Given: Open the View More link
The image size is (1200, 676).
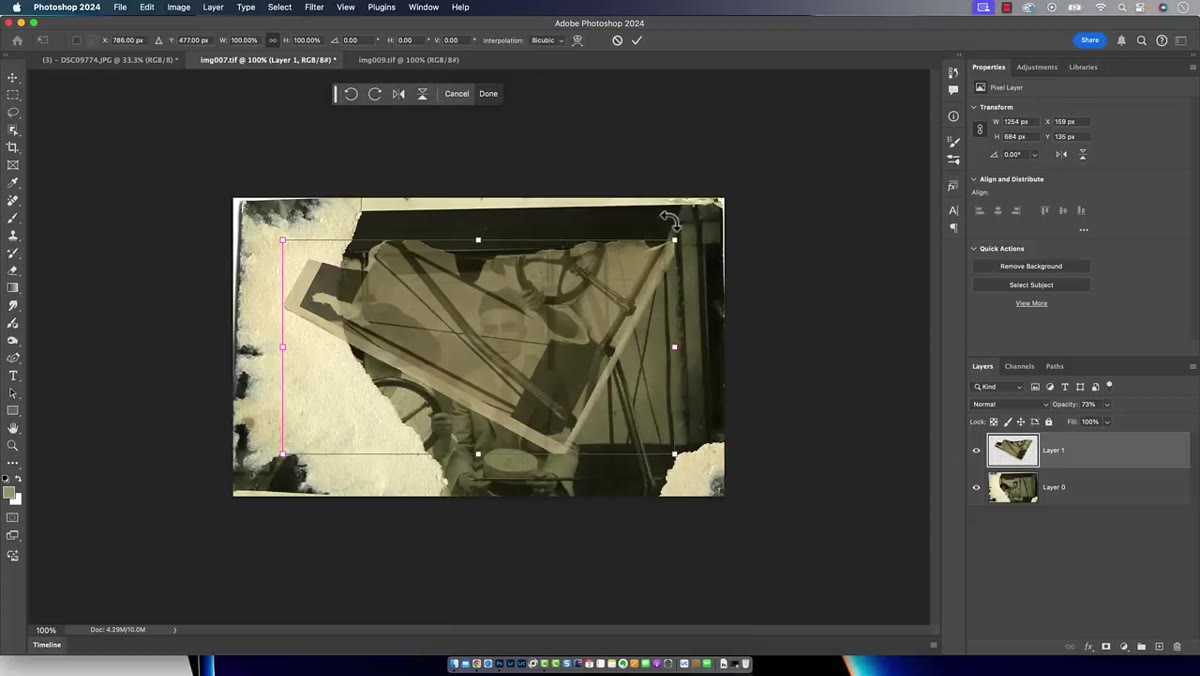Looking at the screenshot, I should click(1031, 303).
